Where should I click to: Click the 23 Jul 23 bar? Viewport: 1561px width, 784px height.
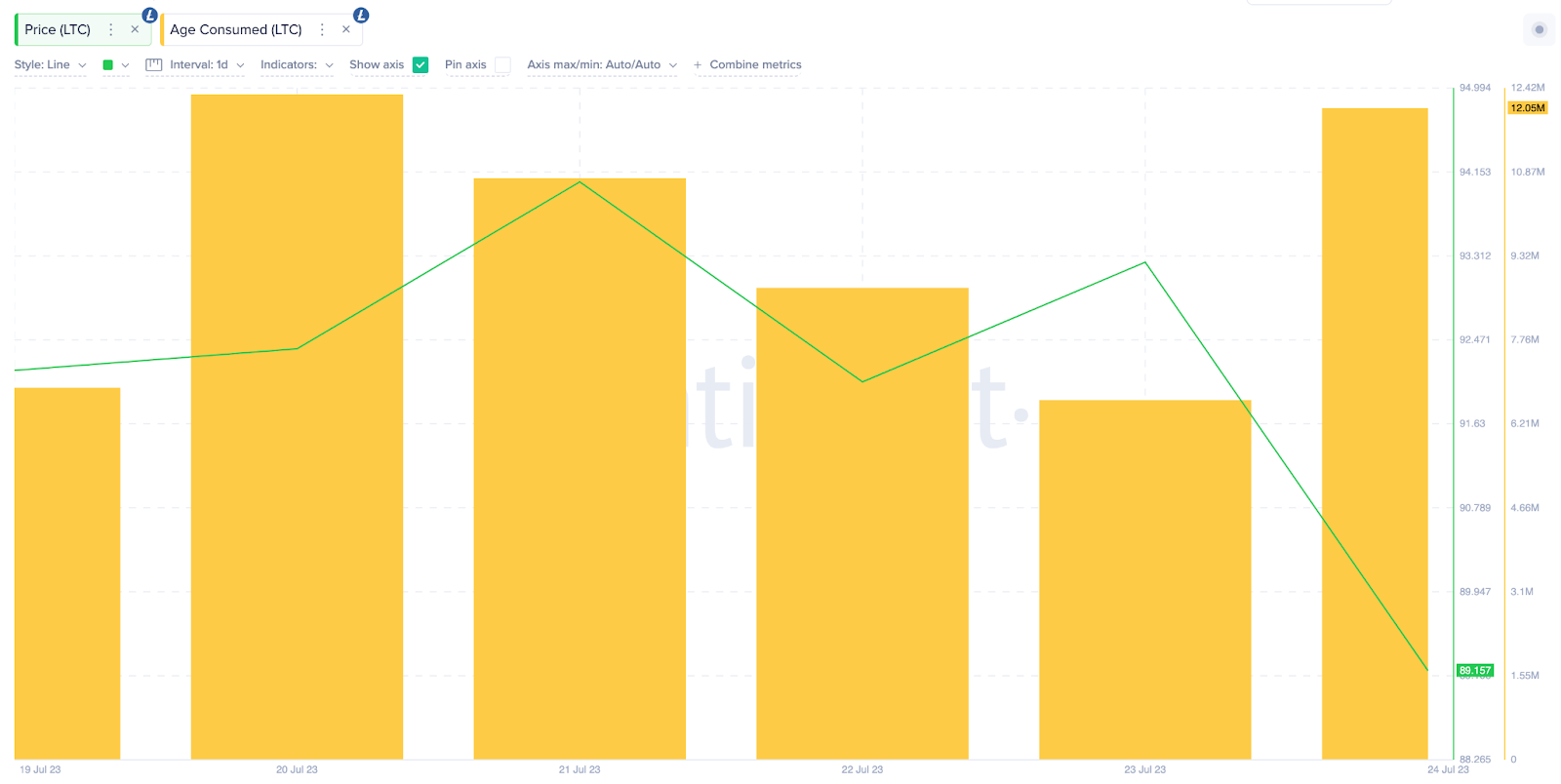[x=1145, y=580]
